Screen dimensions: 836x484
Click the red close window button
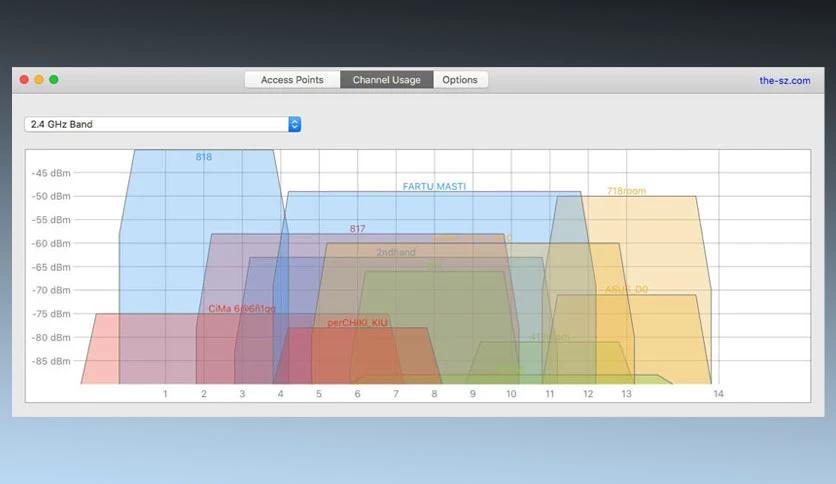point(24,79)
